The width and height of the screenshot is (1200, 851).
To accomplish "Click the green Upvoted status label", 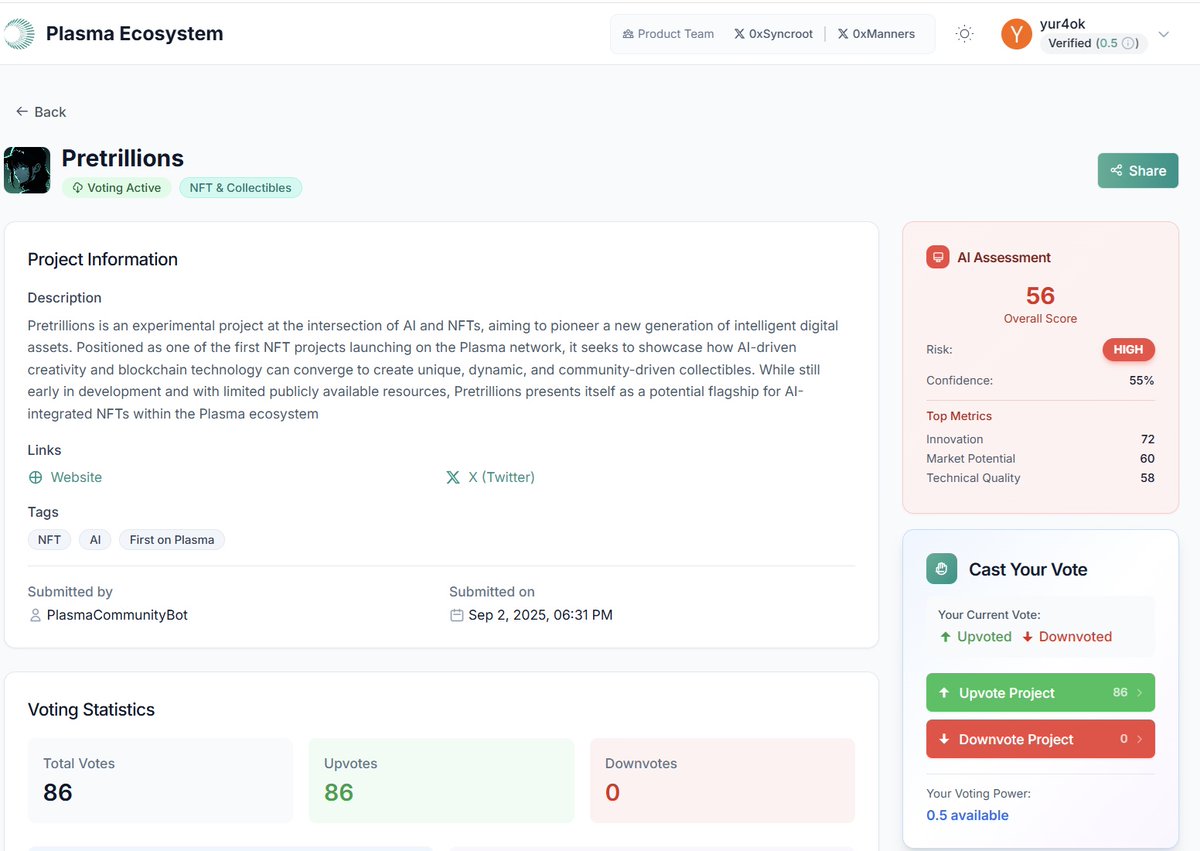I will 975,637.
